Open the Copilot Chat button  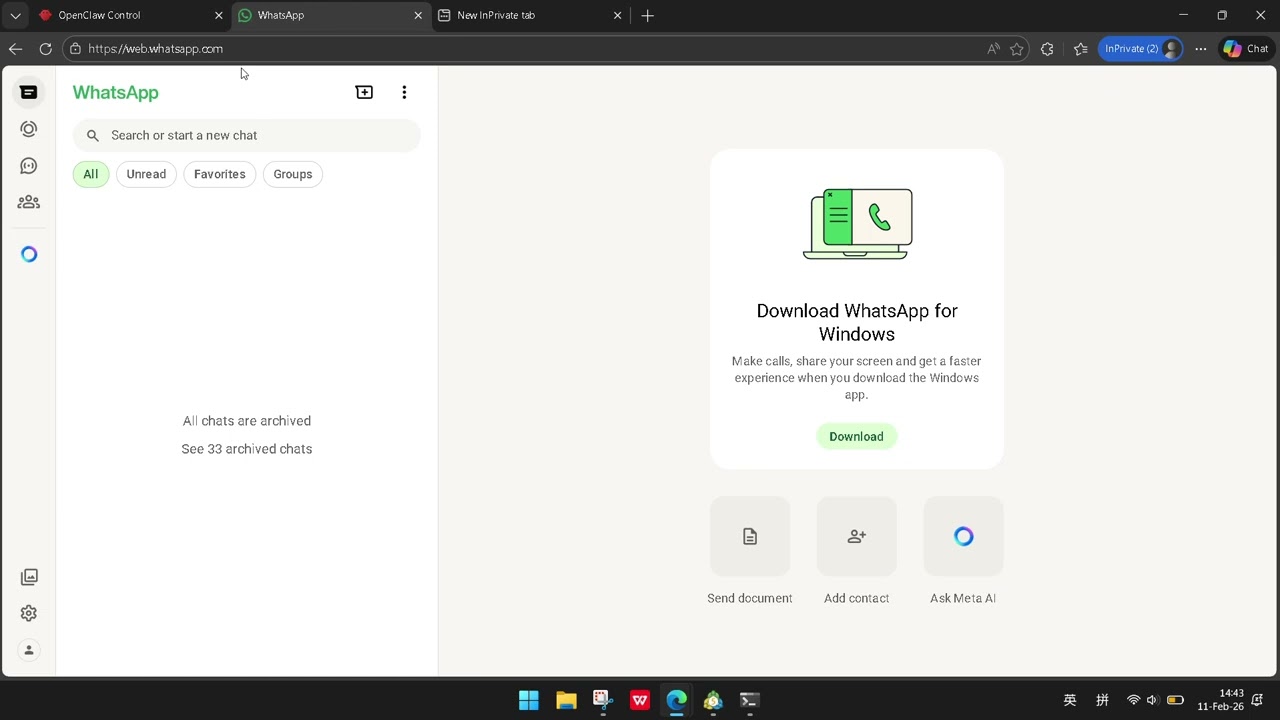coord(1246,48)
